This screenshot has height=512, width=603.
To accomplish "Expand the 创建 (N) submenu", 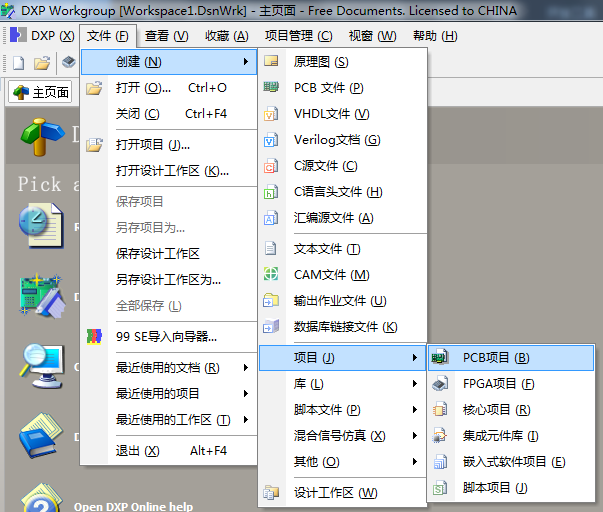I will point(169,62).
